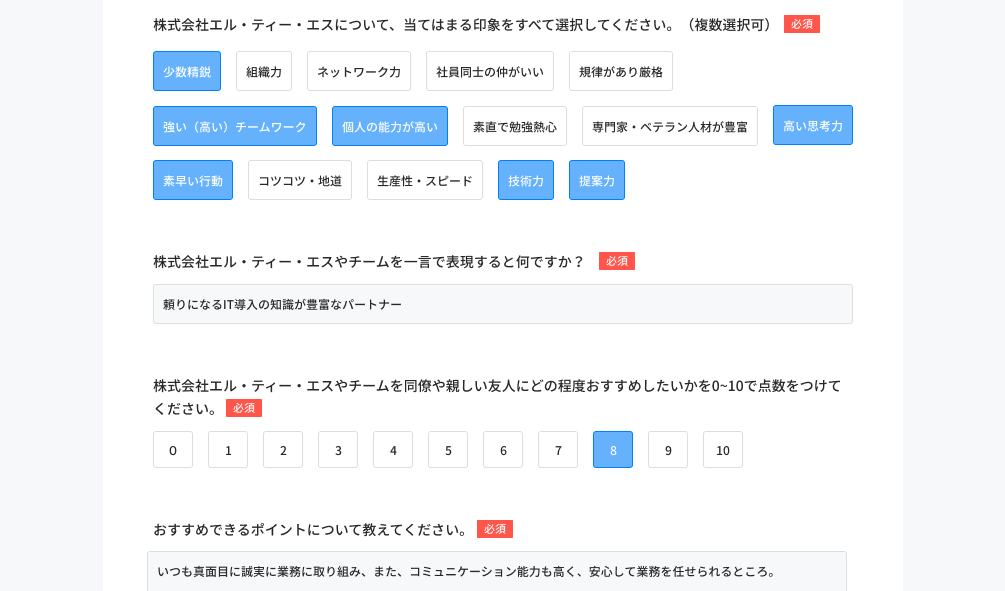Toggle 素早い行動 selection
Viewport: 1005px width, 591px height.
193,180
